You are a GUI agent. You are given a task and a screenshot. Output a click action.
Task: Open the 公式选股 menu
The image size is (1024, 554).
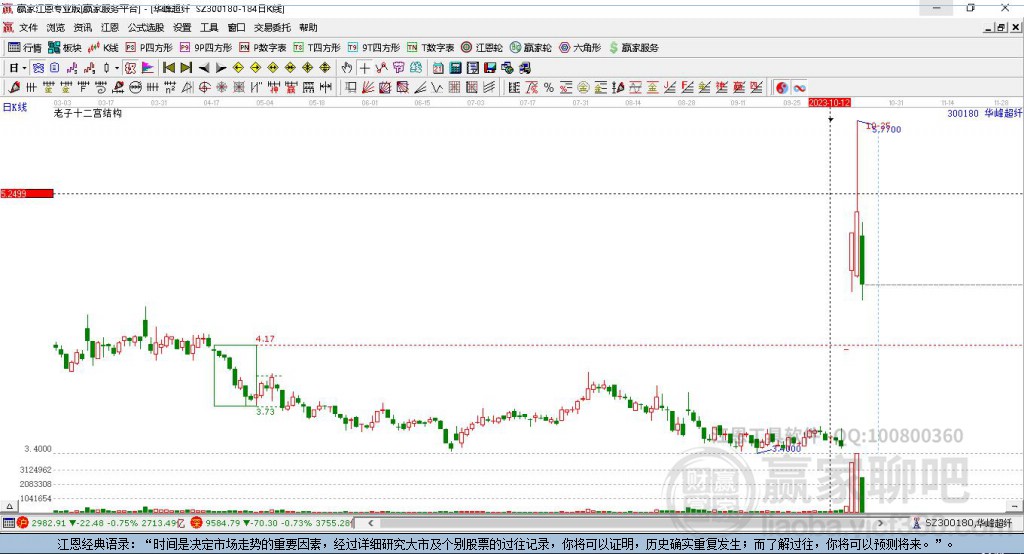[x=145, y=28]
